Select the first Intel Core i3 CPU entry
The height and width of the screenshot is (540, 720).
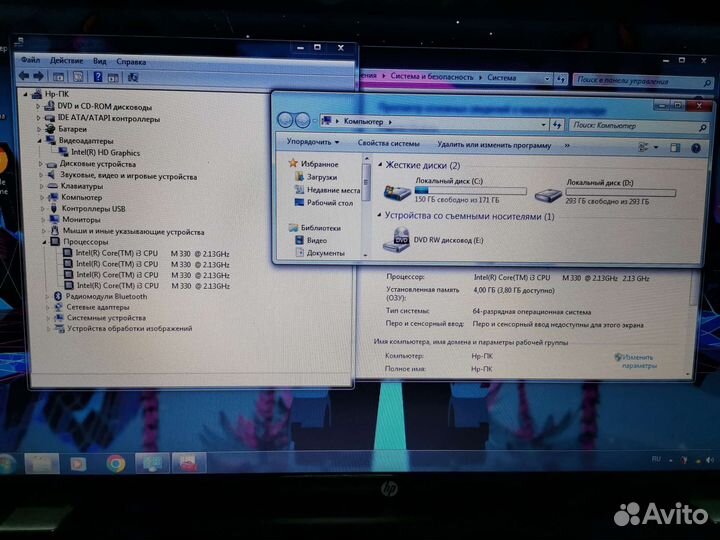(152, 253)
